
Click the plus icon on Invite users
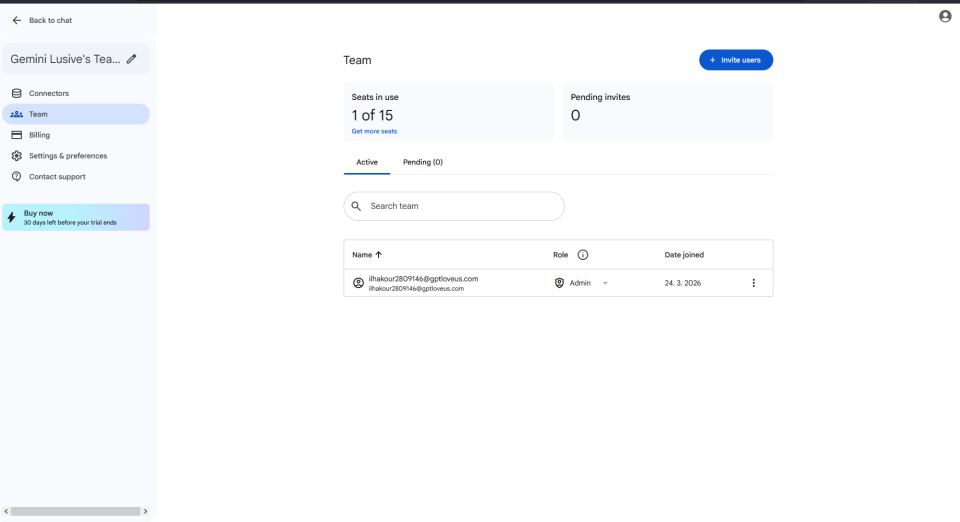(712, 61)
